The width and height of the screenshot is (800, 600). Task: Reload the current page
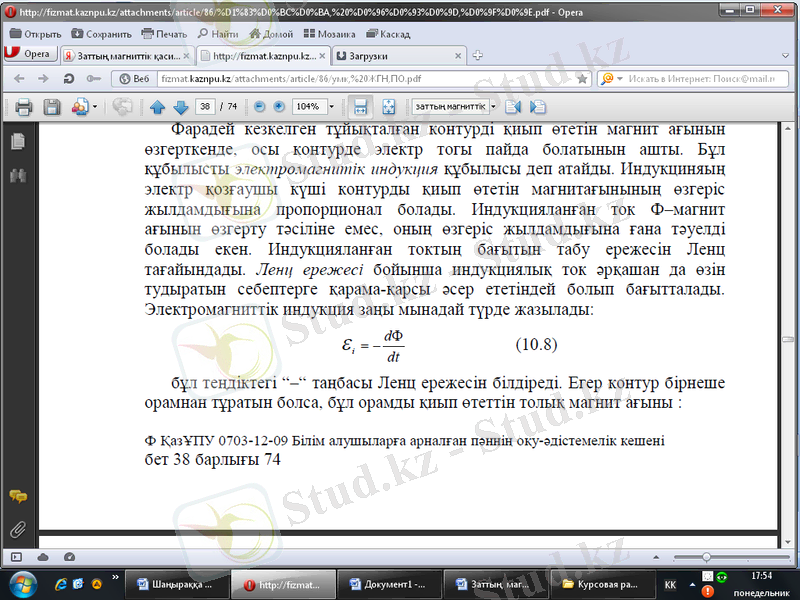(x=68, y=79)
